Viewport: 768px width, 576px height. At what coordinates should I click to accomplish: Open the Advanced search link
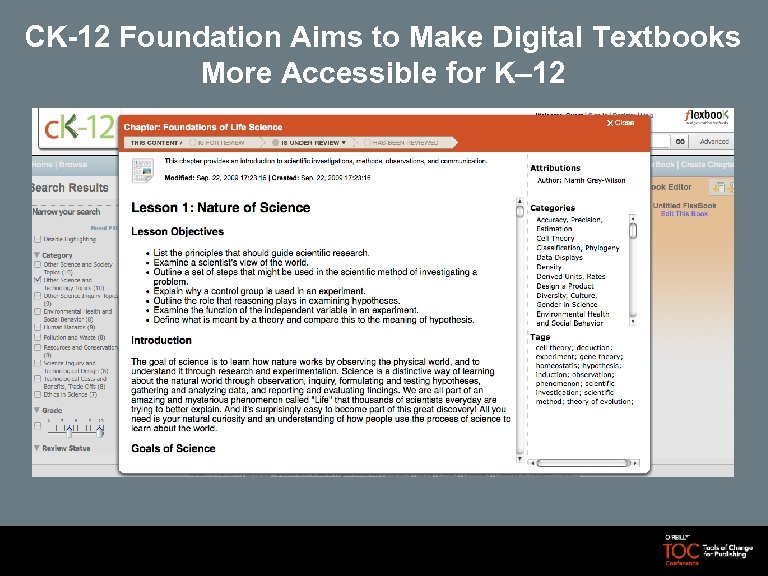[x=714, y=142]
